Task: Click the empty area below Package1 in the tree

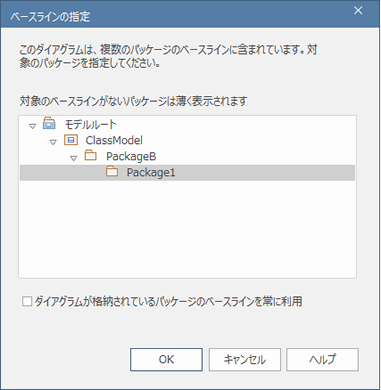Action: coord(187,228)
